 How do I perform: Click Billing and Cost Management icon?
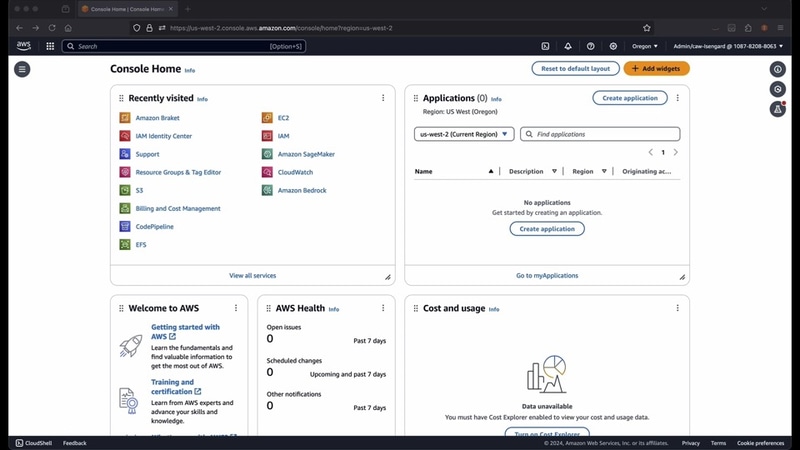125,208
